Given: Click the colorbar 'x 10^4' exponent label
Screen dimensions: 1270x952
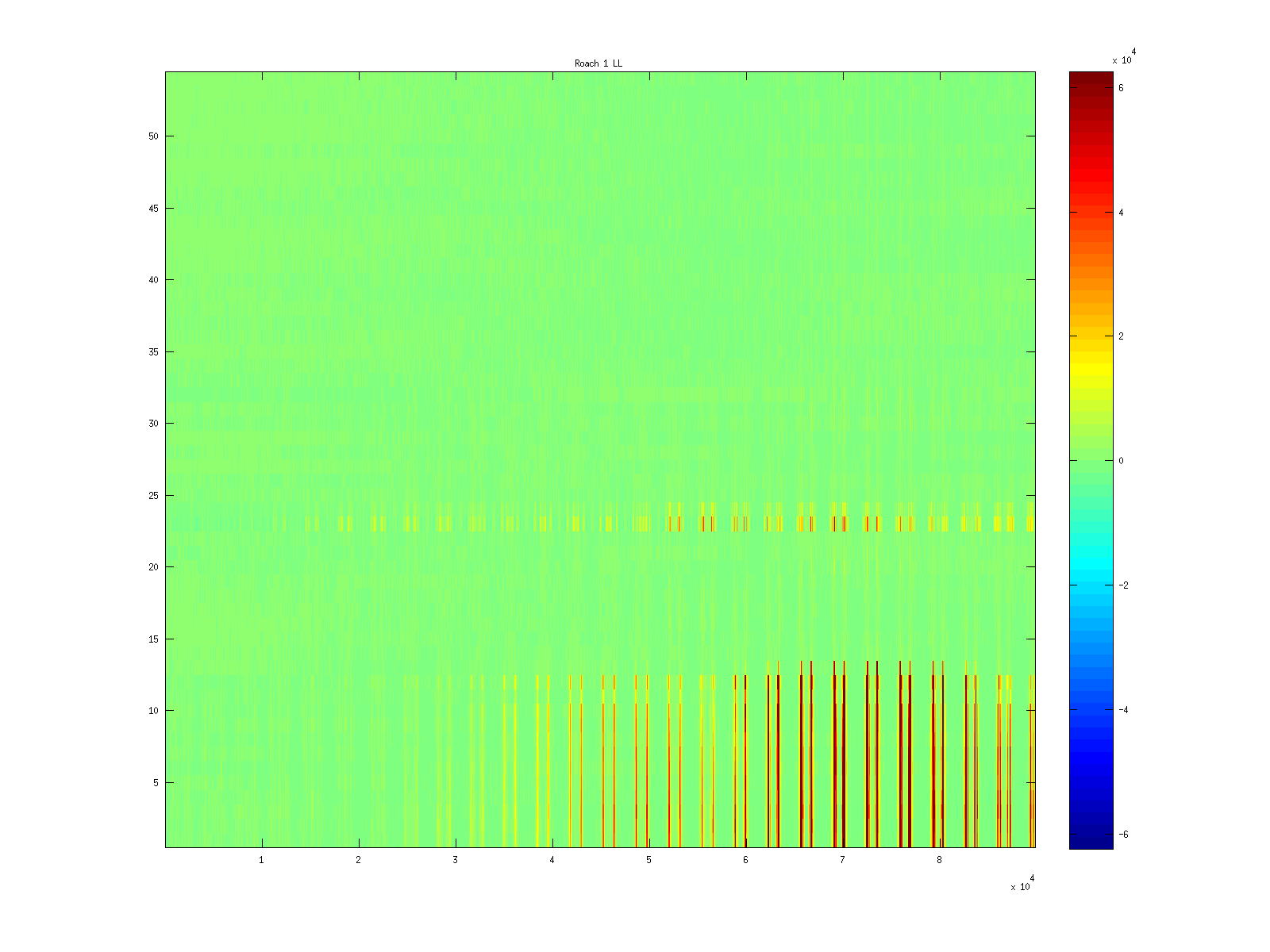Looking at the screenshot, I should coord(1123,59).
